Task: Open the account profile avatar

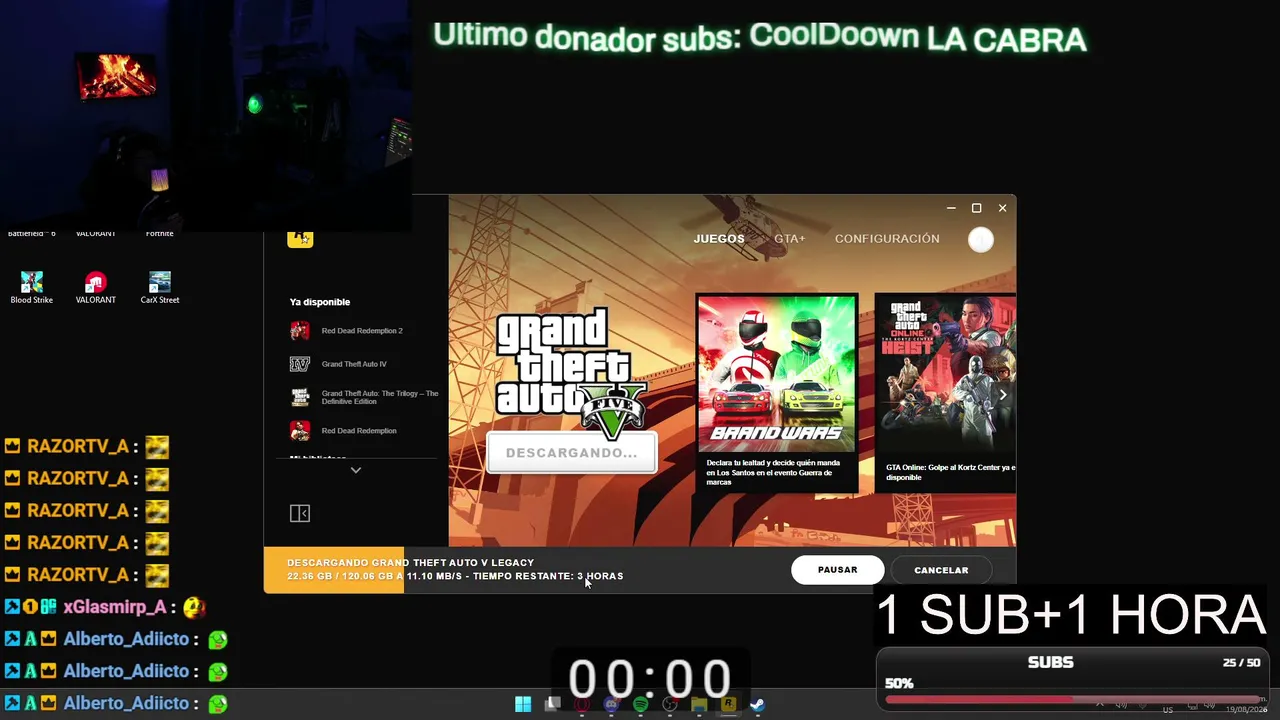Action: (981, 239)
